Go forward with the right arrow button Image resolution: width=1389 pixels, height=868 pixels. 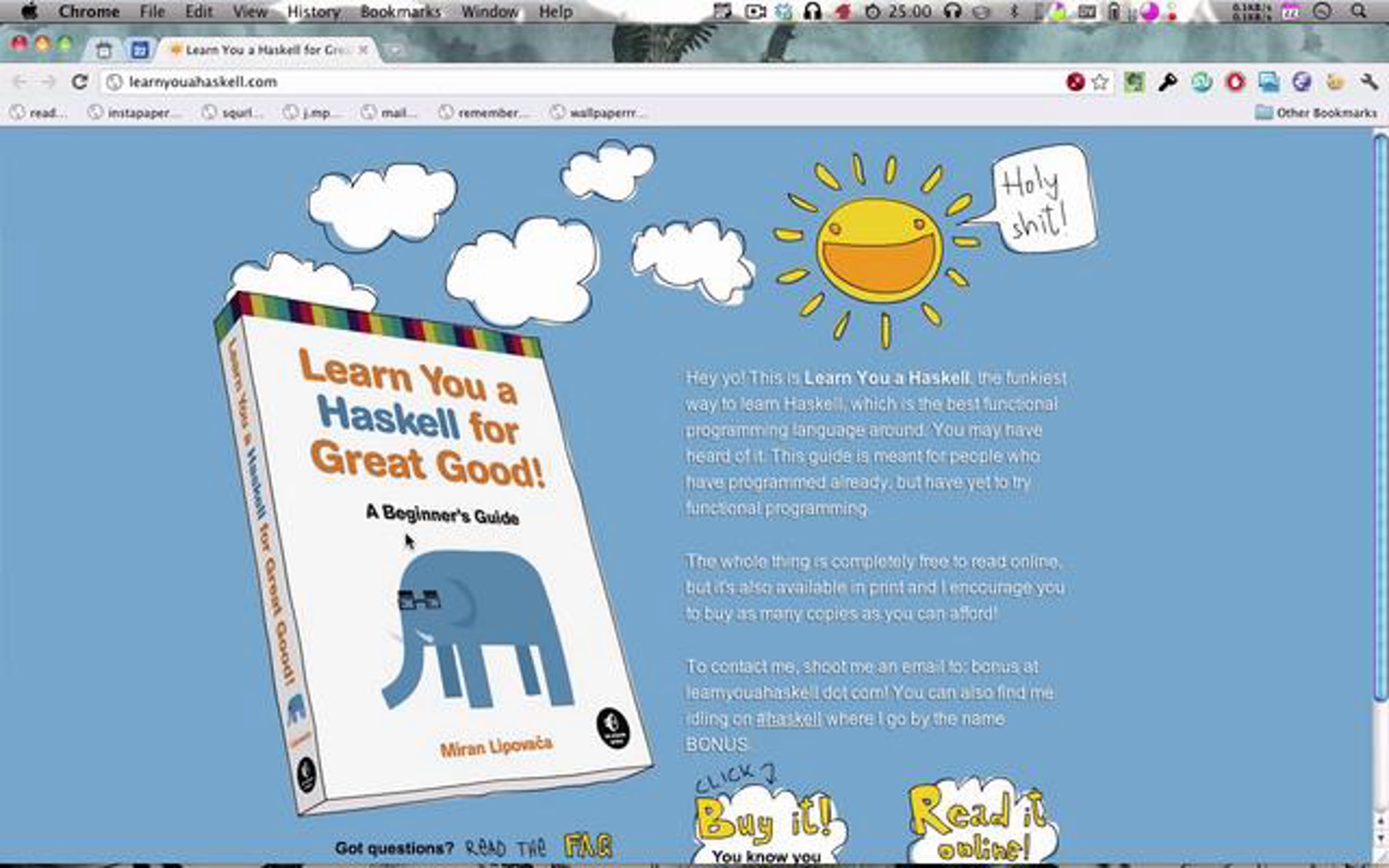pos(48,82)
